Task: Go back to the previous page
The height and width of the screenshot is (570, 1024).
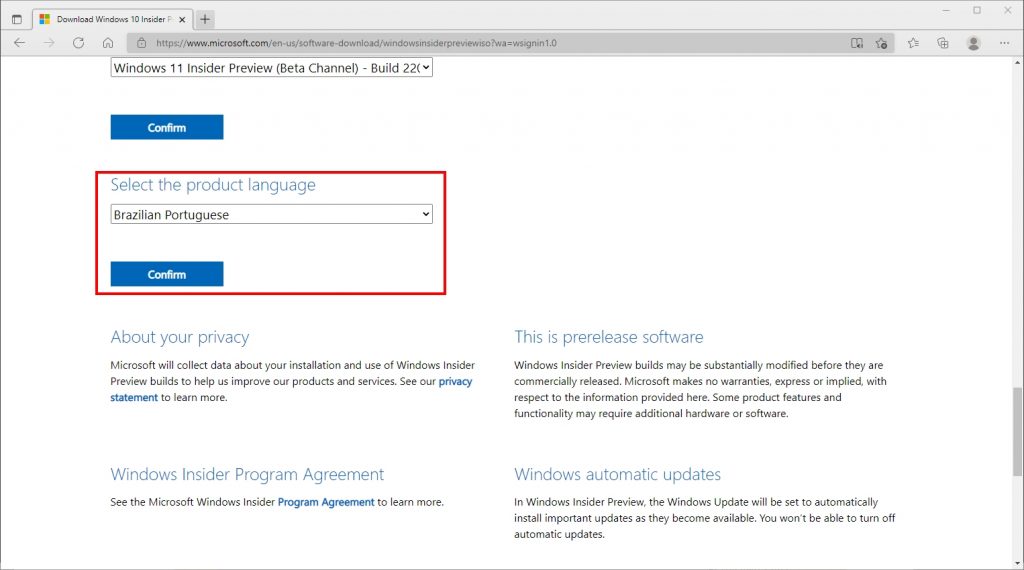Action: [x=20, y=43]
